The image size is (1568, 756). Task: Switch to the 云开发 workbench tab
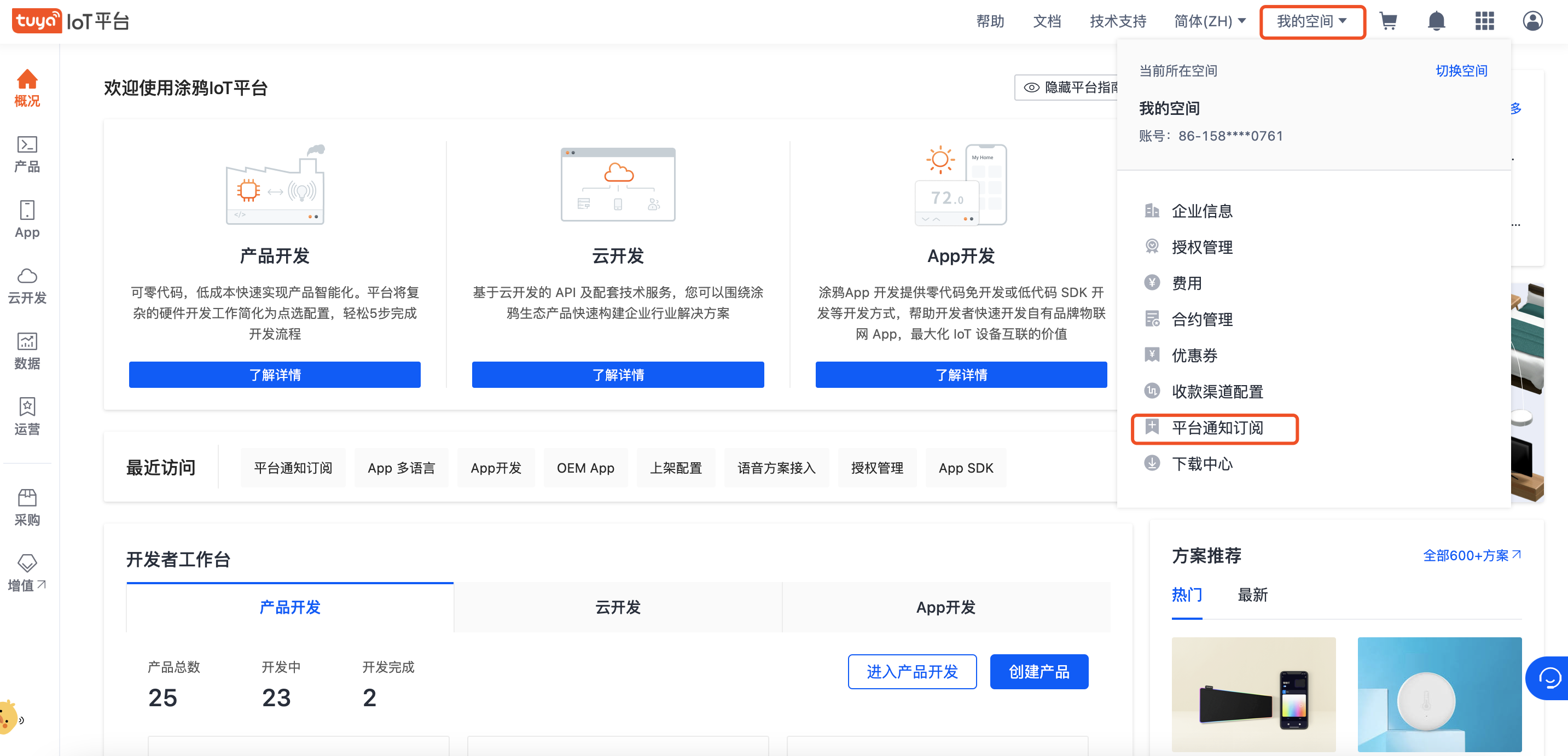pyautogui.click(x=618, y=607)
